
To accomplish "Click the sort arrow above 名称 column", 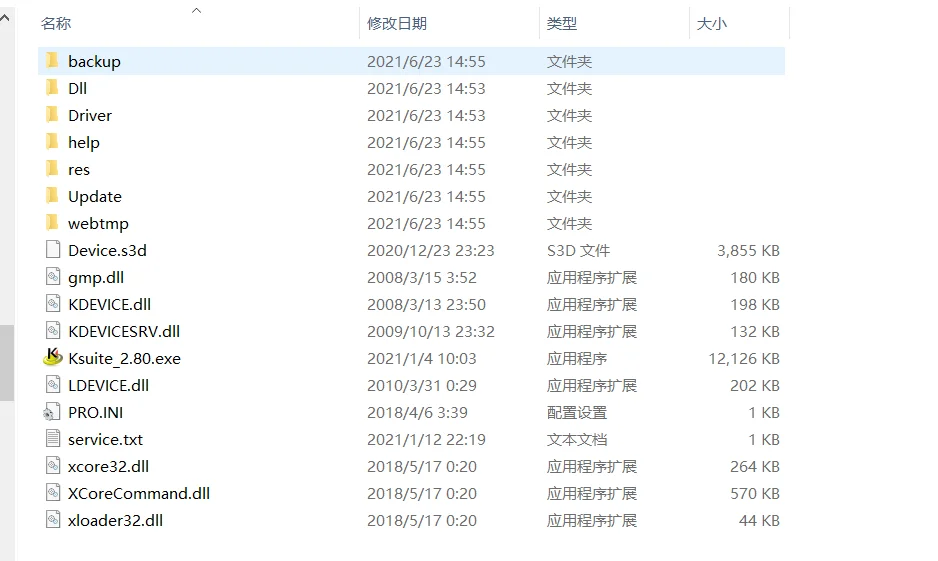I will 196,10.
